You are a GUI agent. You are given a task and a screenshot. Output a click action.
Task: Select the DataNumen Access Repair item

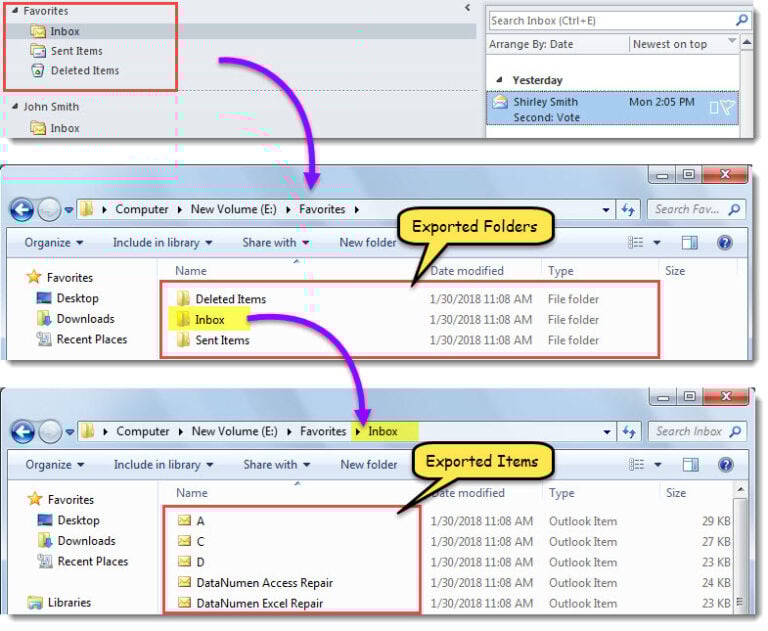pos(256,582)
